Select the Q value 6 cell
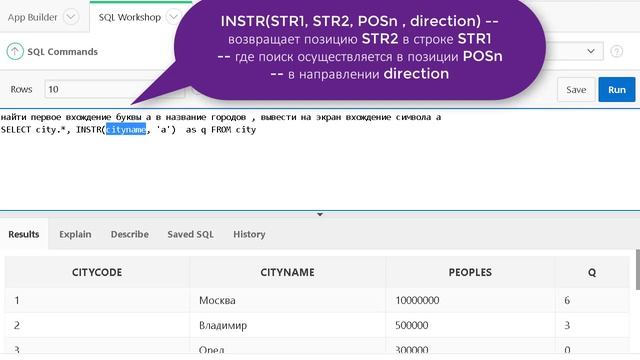Screen dimensions: 640x360 pos(592,300)
